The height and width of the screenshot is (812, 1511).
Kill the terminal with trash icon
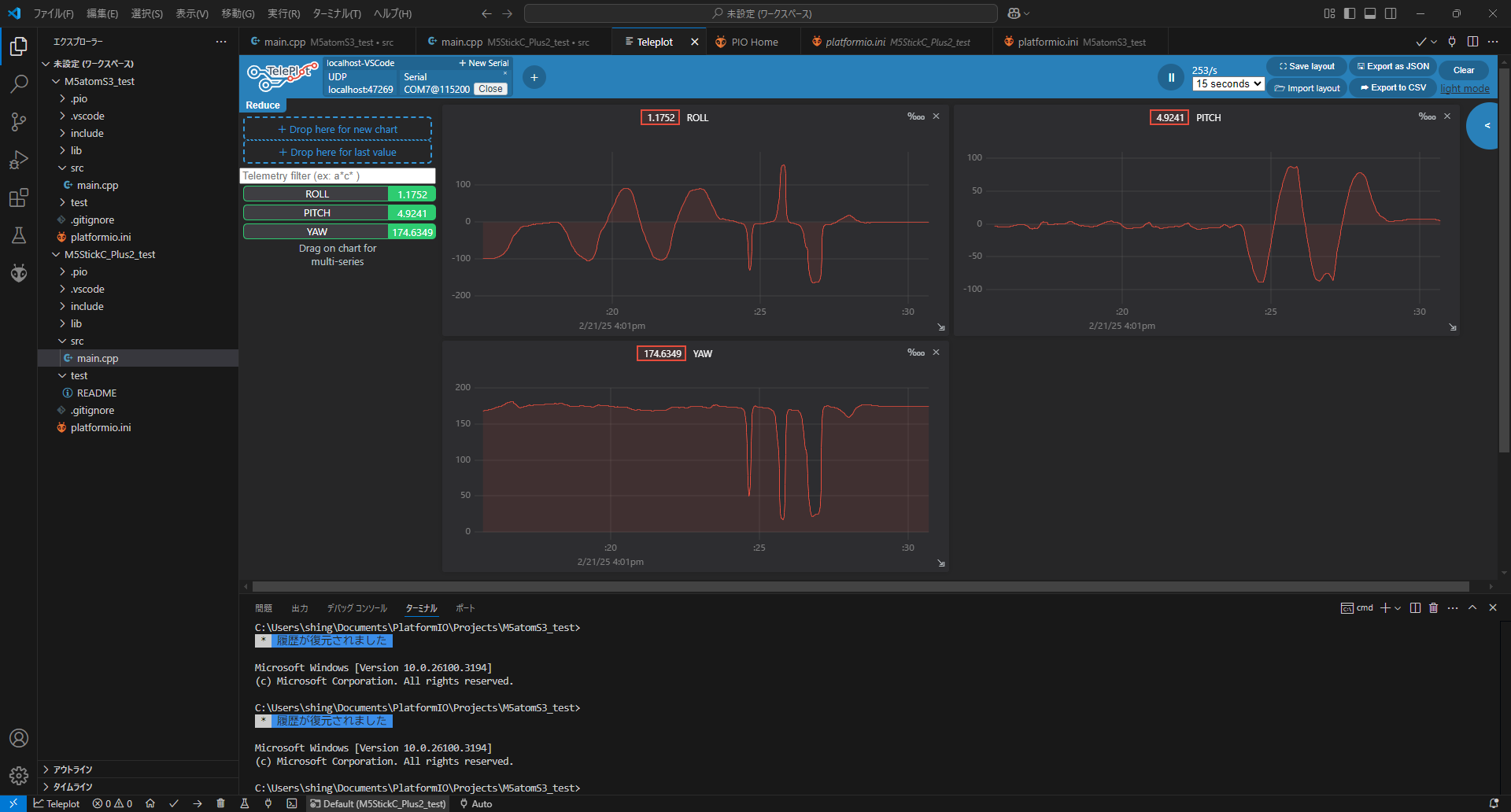point(1433,607)
